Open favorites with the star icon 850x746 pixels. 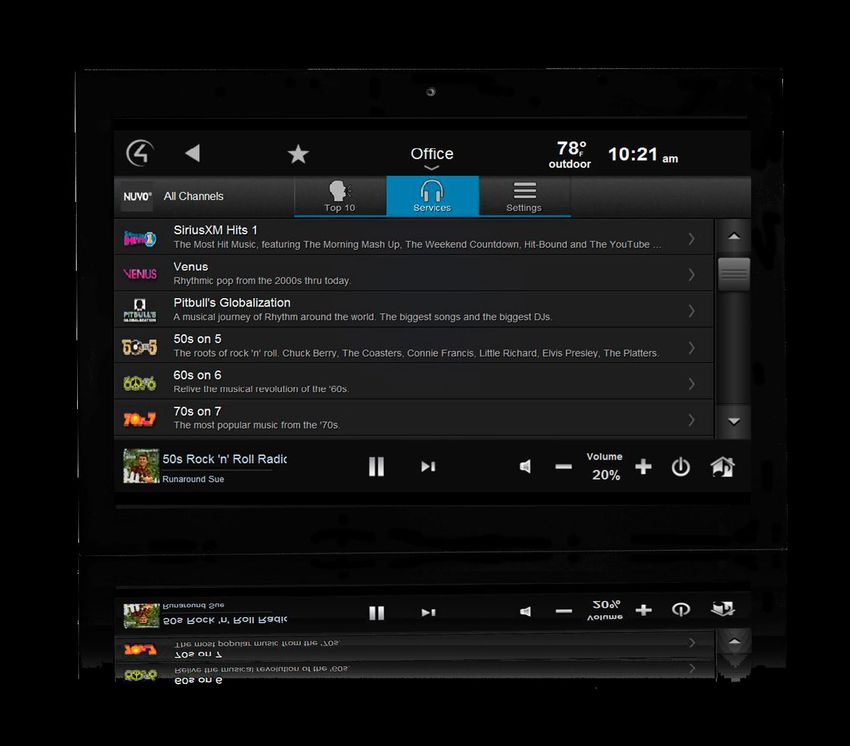coord(298,154)
